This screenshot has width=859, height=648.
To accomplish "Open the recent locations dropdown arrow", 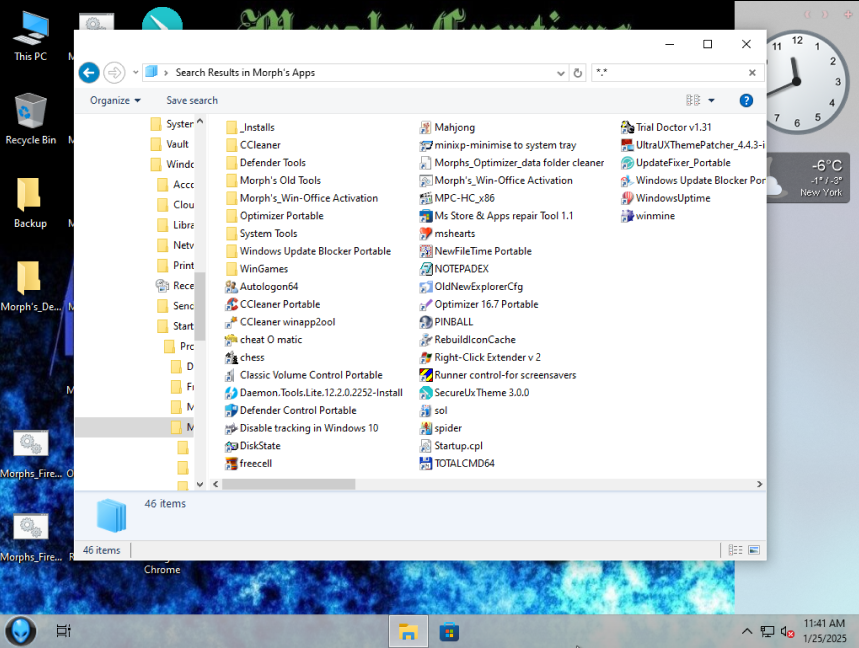I will pyautogui.click(x=135, y=72).
